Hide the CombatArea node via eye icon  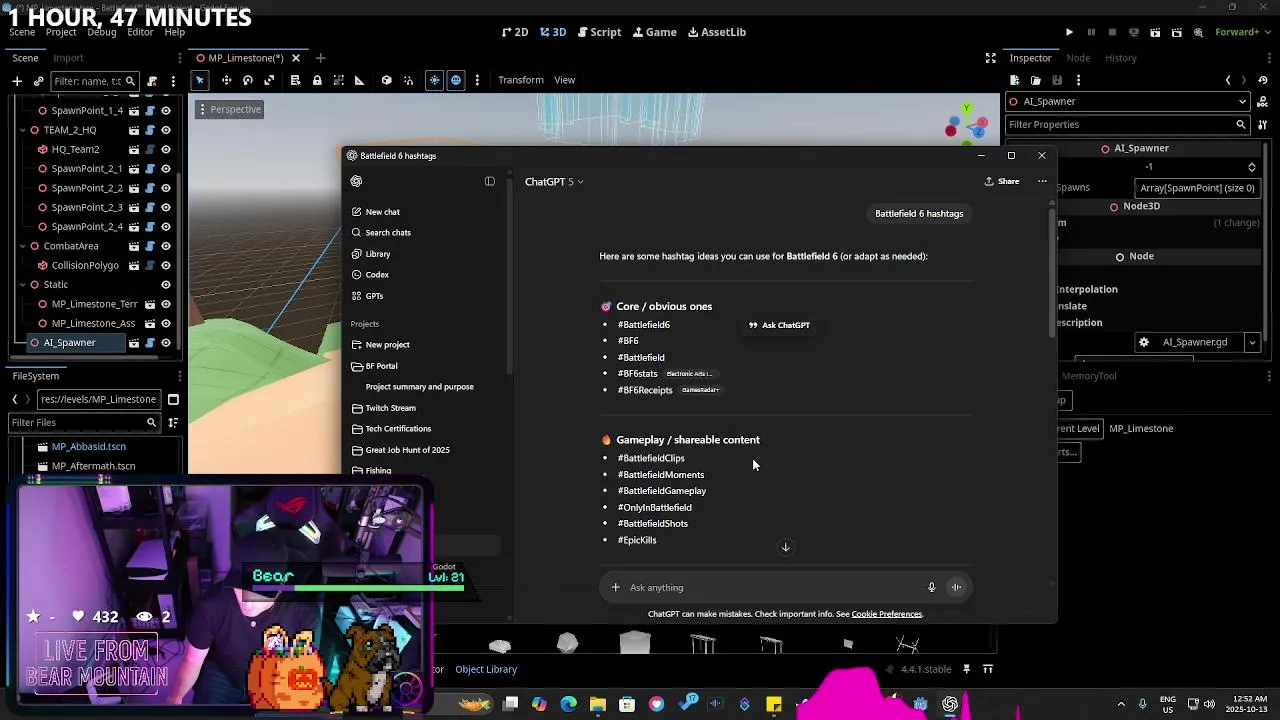(166, 246)
